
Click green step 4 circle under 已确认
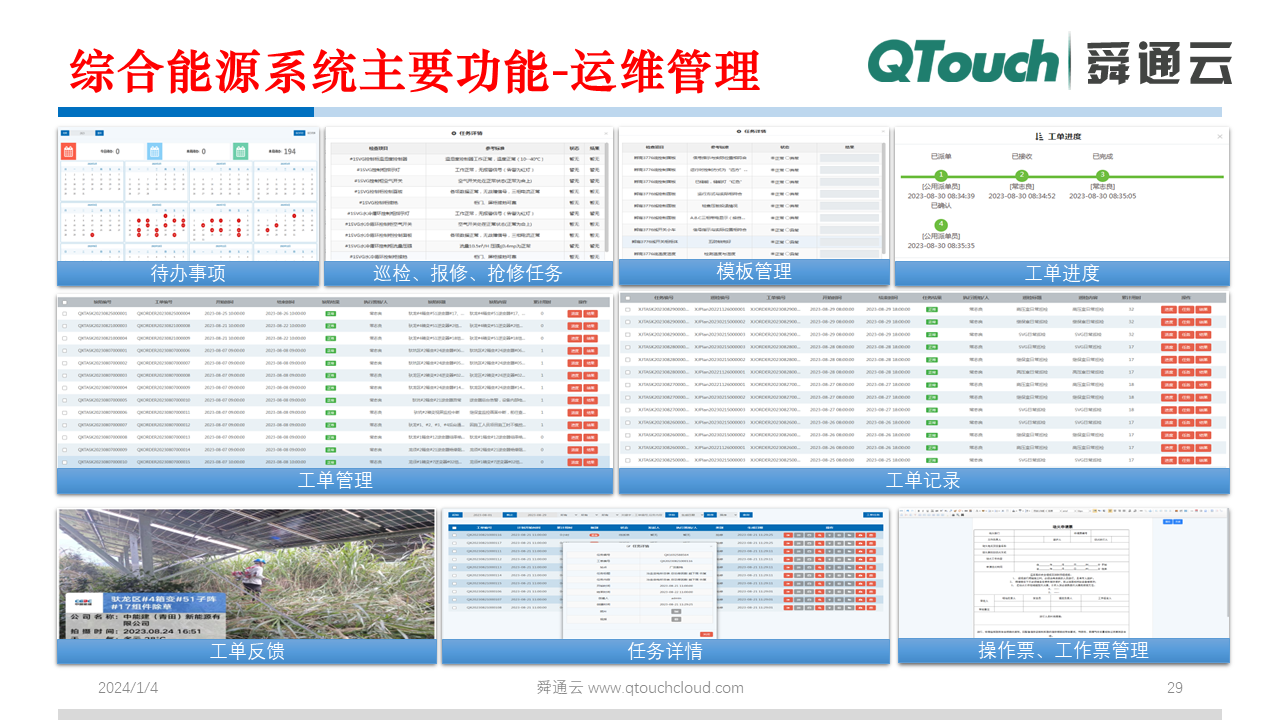pyautogui.click(x=940, y=225)
